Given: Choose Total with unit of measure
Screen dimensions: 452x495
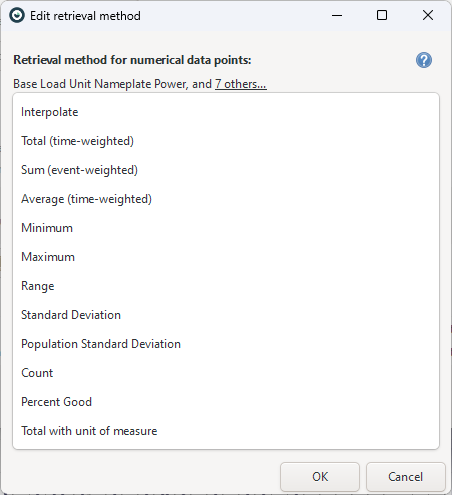Looking at the screenshot, I should tap(226, 431).
